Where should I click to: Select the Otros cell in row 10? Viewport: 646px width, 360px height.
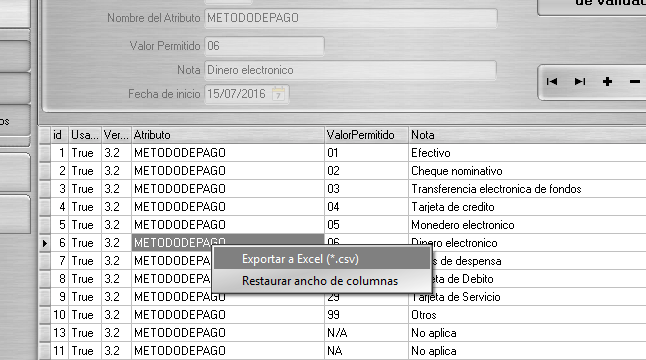pyautogui.click(x=527, y=315)
